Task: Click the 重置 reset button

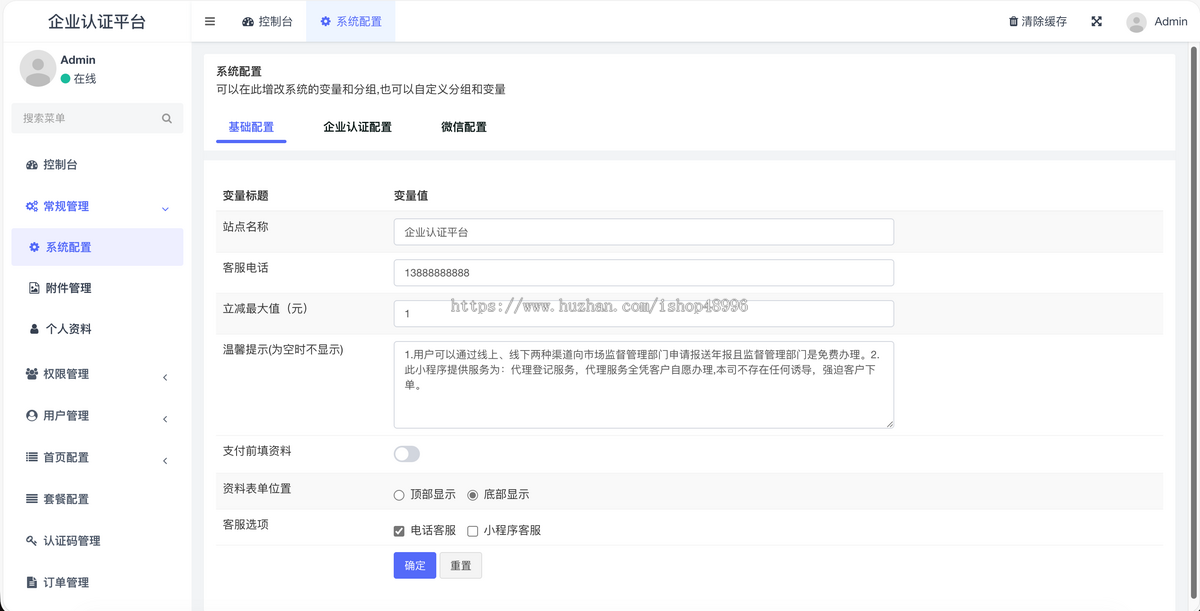Action: (x=461, y=565)
